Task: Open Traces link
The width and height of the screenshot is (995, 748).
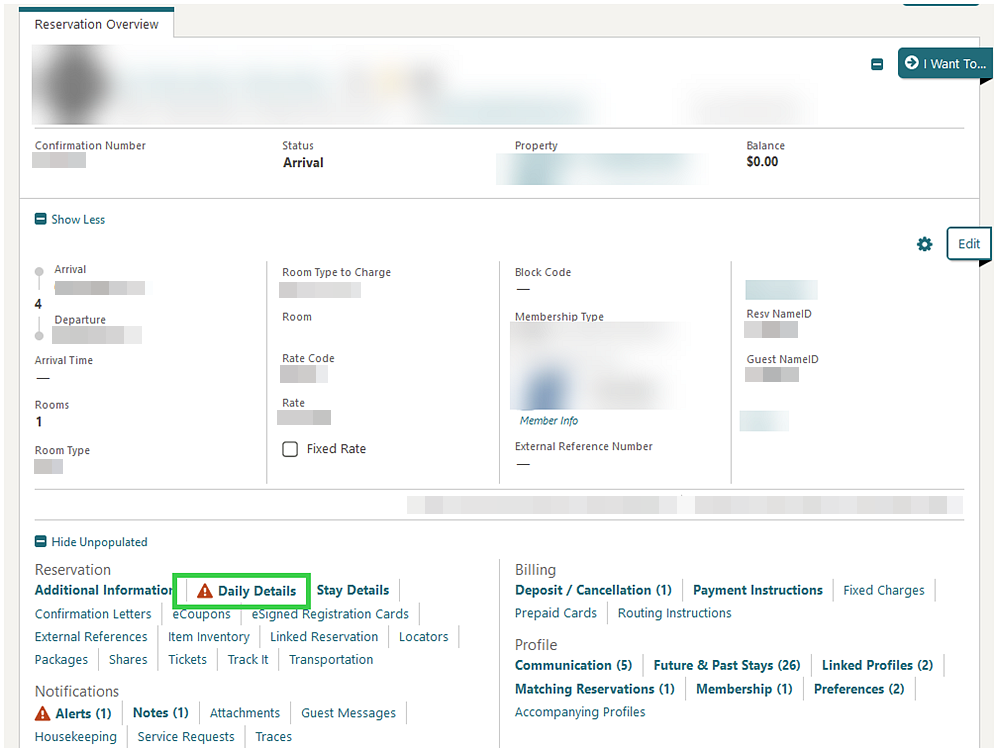Action: click(x=273, y=737)
